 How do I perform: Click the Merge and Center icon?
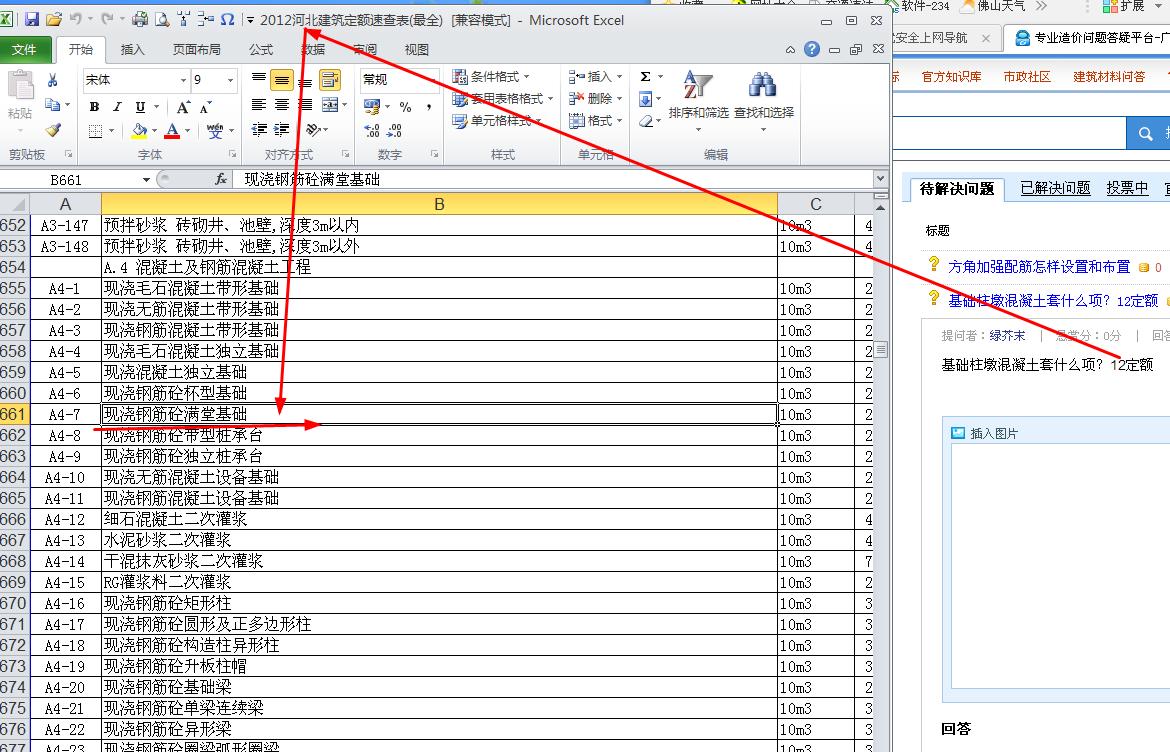(330, 105)
